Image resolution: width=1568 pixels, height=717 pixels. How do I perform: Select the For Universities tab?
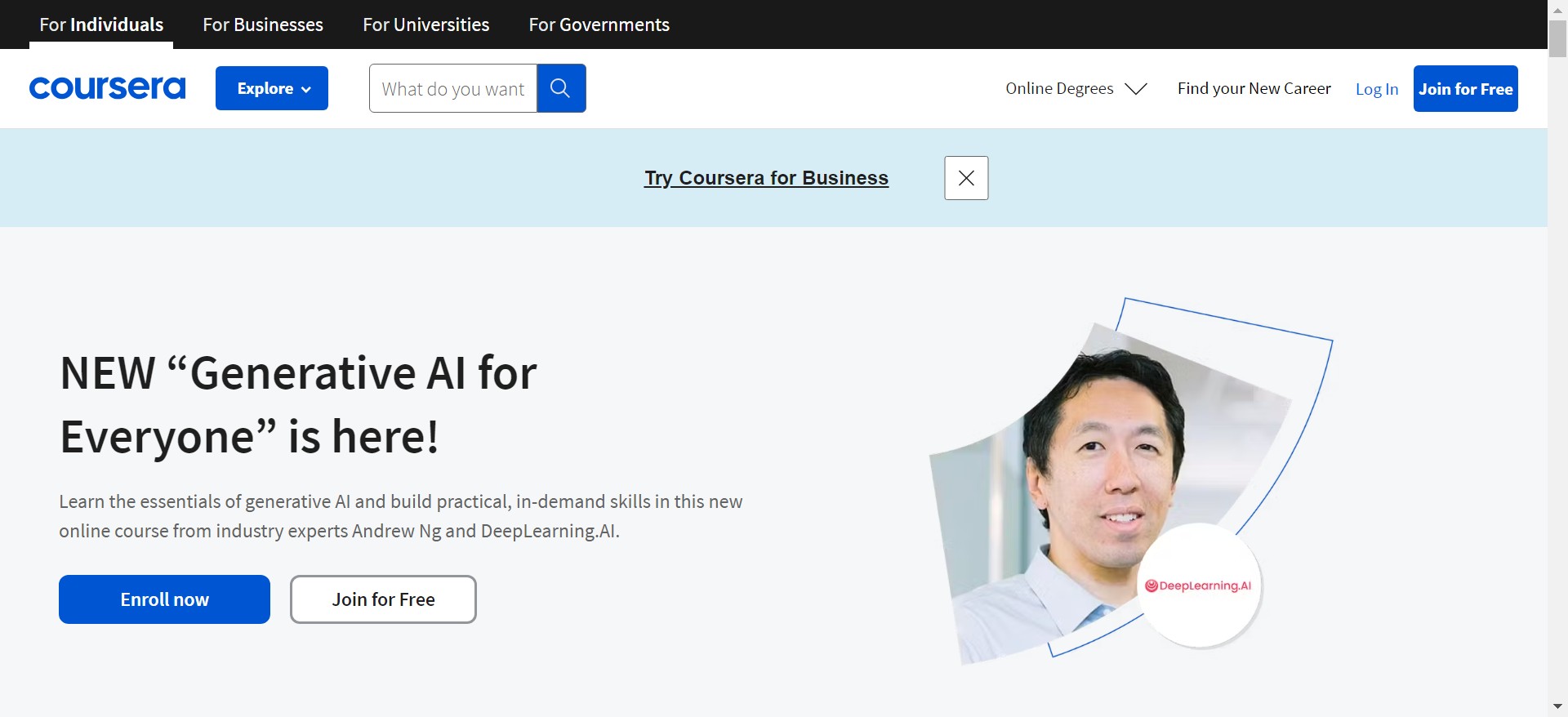(x=425, y=24)
